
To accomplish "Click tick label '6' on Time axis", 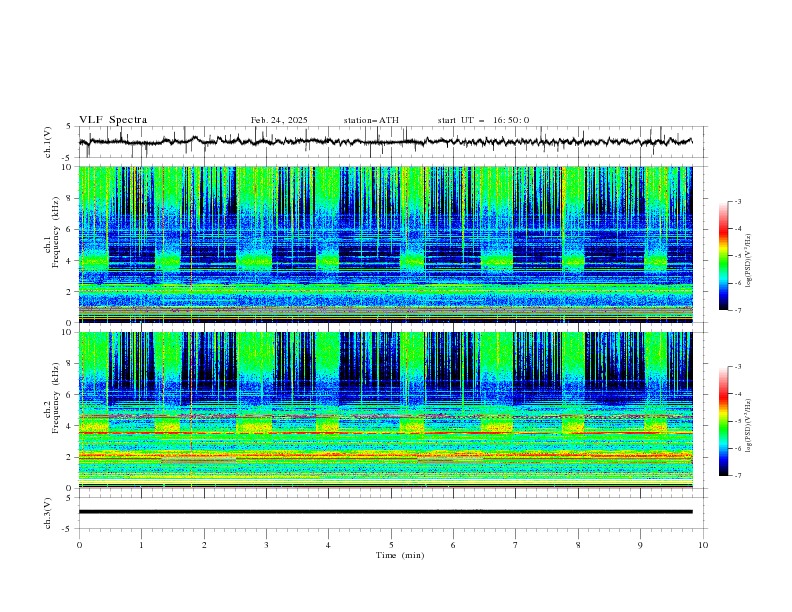I will tap(453, 545).
